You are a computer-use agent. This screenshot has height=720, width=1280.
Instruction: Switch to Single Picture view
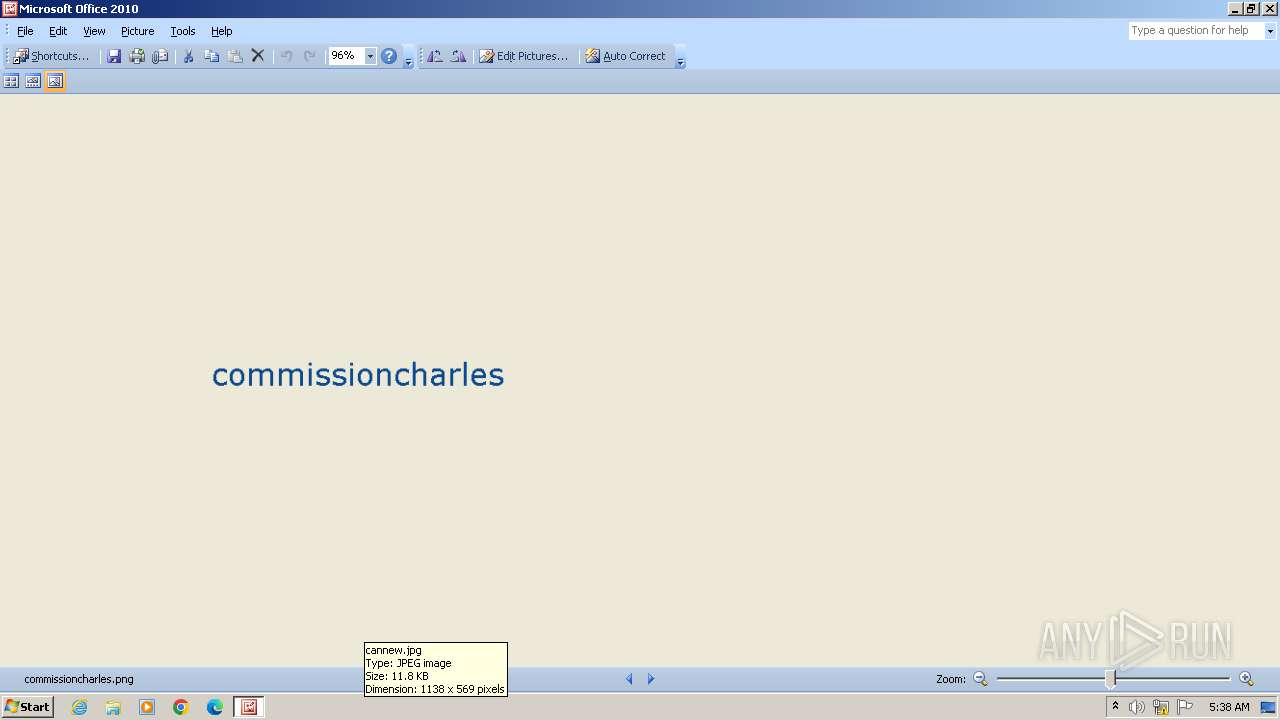(x=55, y=81)
